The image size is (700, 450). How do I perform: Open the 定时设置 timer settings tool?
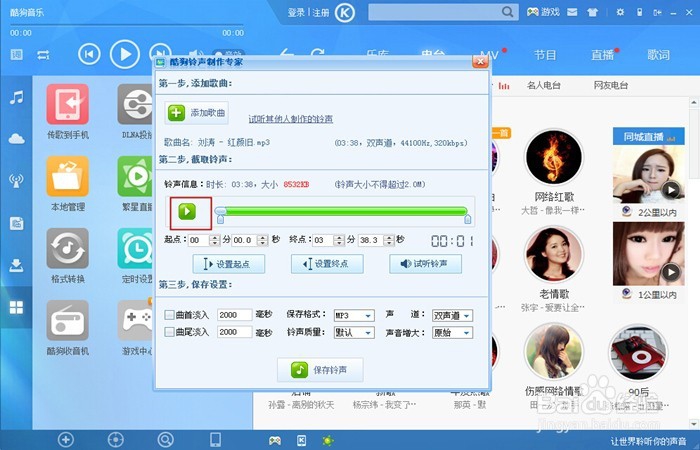click(x=135, y=256)
